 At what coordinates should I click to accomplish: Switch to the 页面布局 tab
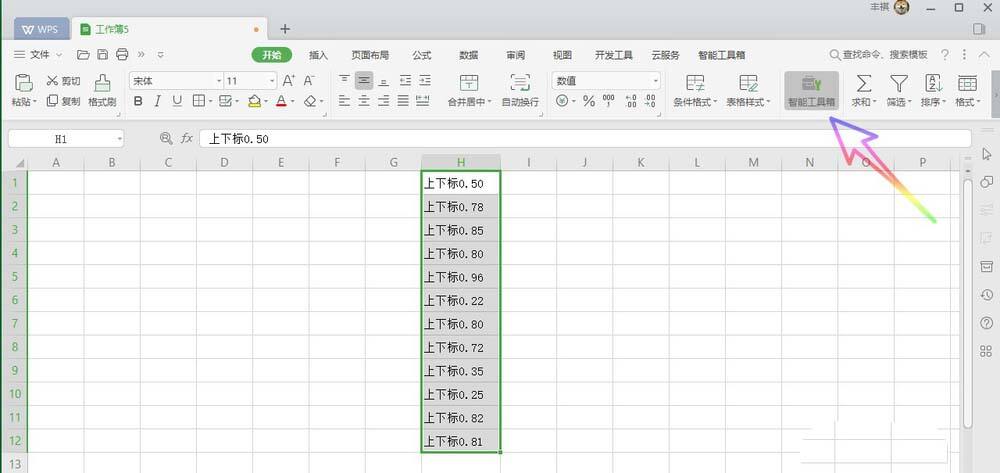[x=370, y=55]
